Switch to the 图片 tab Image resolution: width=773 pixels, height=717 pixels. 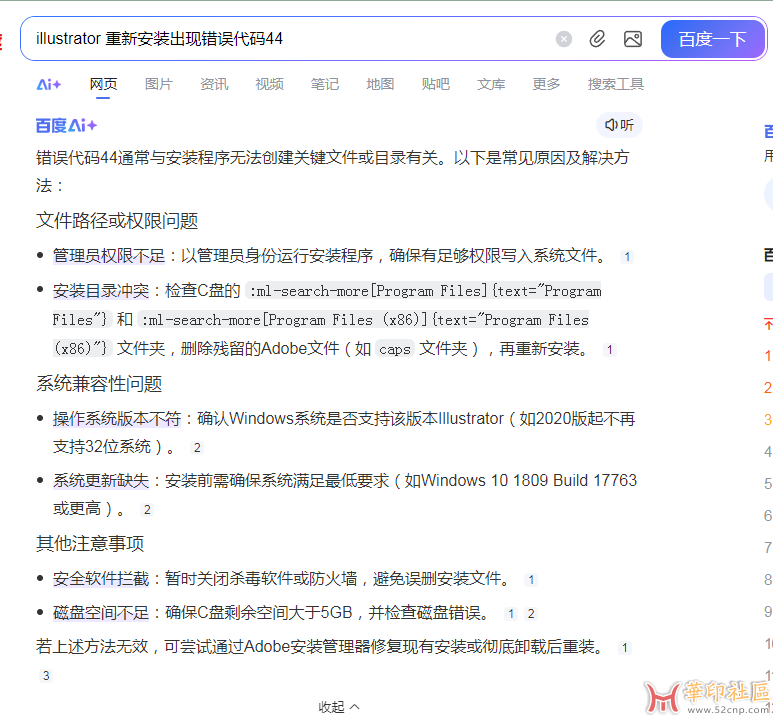point(158,84)
